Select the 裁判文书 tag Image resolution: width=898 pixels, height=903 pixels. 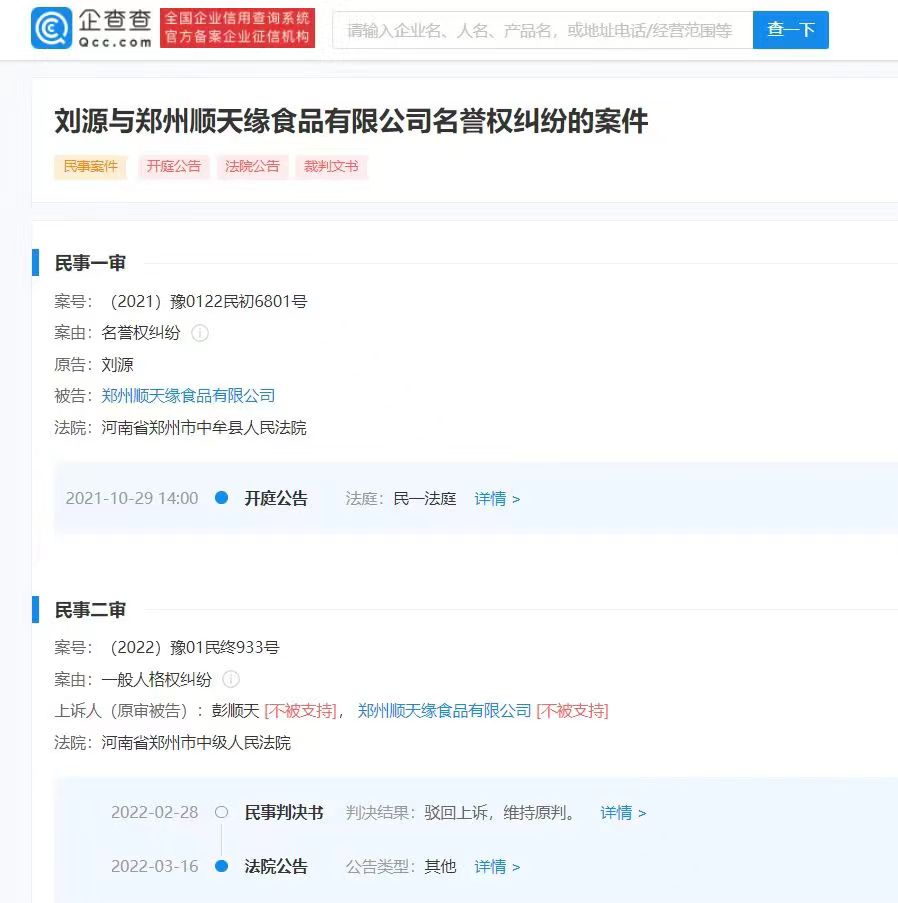tap(331, 167)
